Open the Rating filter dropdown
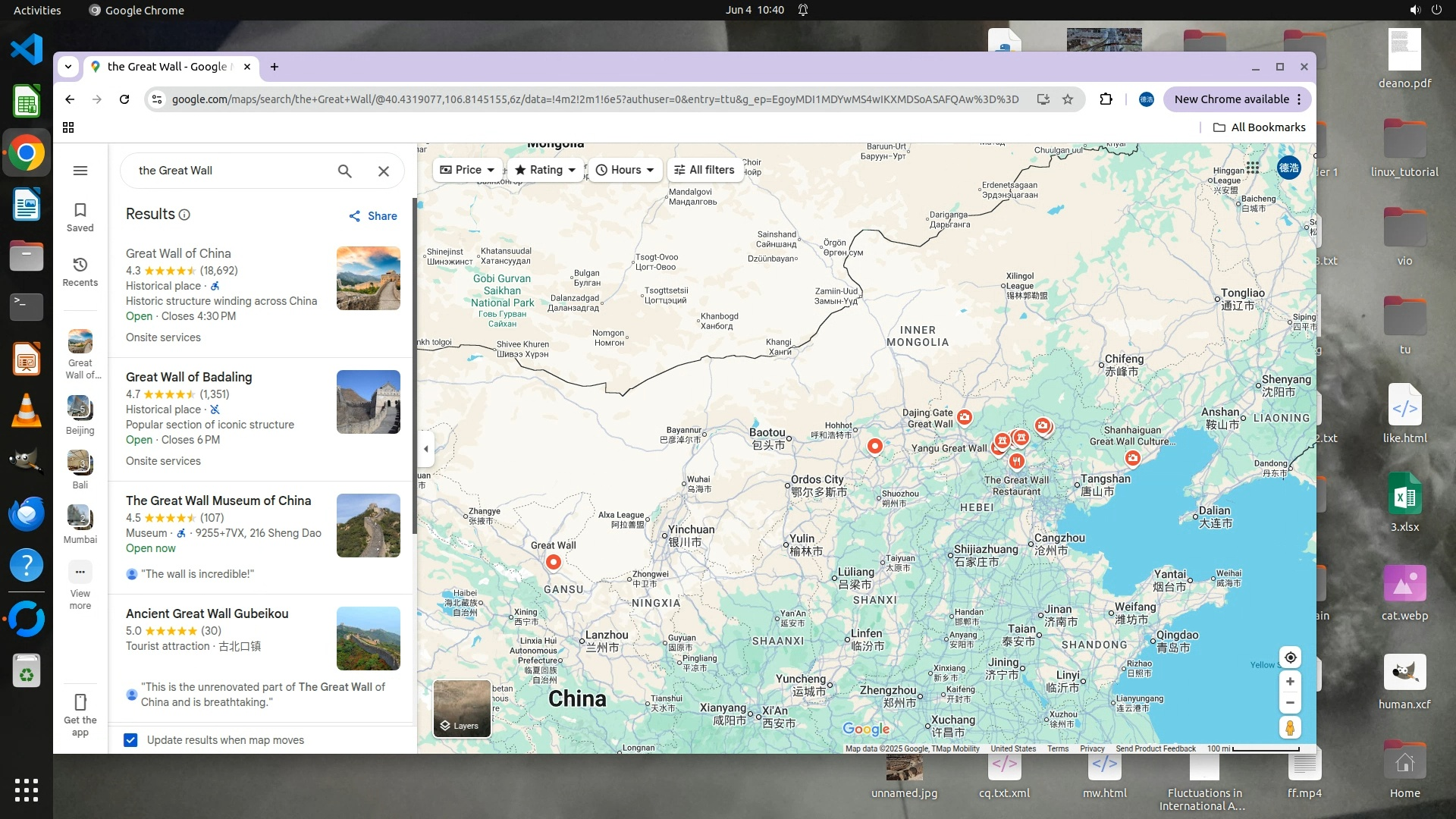Screen dimensions: 1456x819 click(545, 170)
